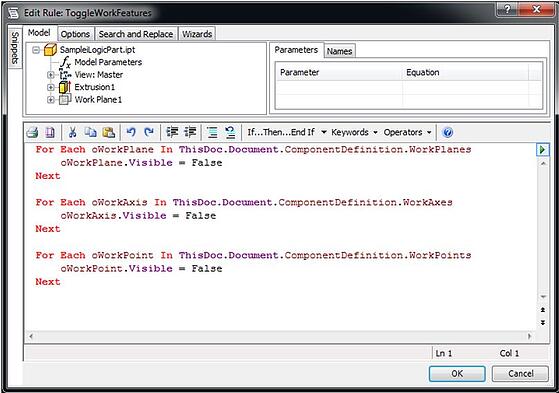
Task: Click the OK button
Action: (457, 373)
